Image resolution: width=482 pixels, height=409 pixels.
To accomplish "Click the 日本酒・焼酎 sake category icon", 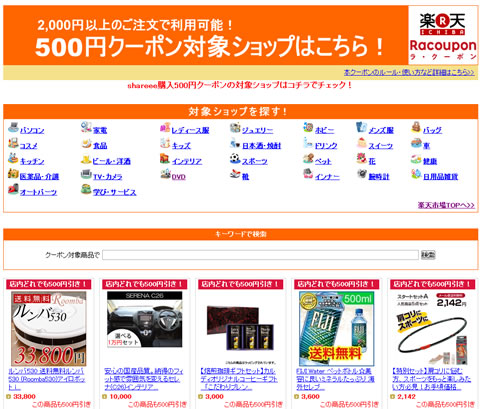I will pyautogui.click(x=235, y=144).
